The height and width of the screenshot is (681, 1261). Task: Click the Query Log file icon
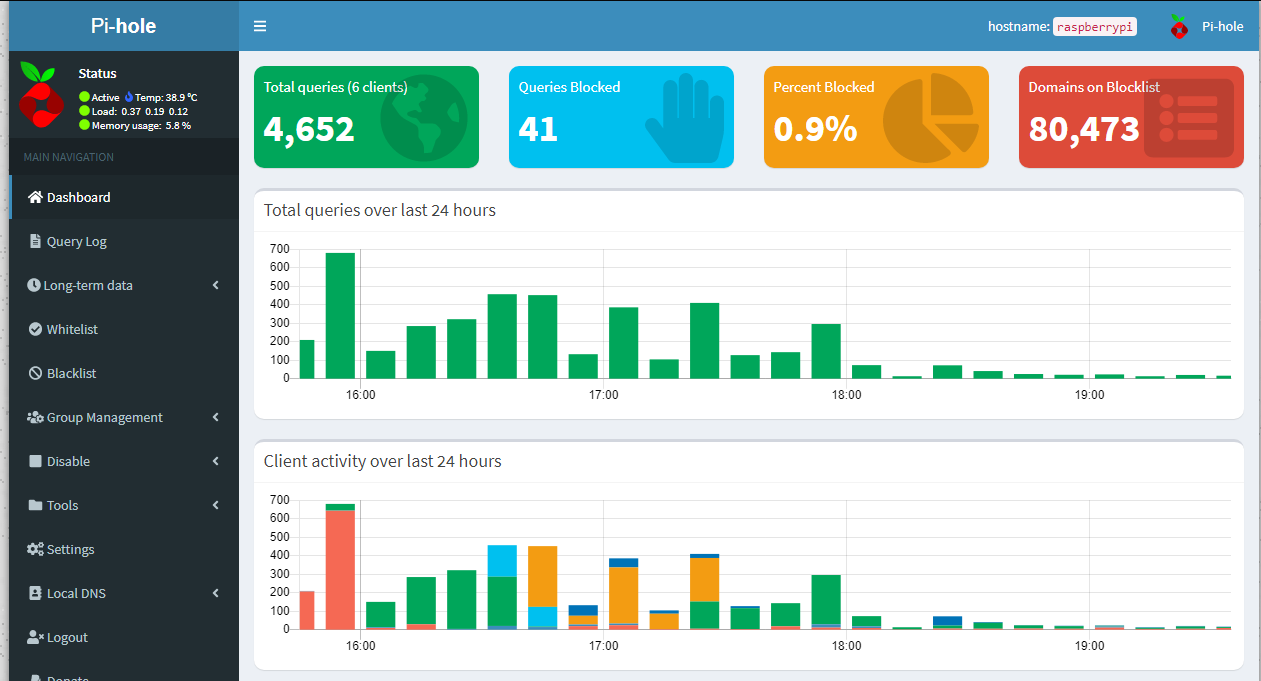[x=36, y=241]
